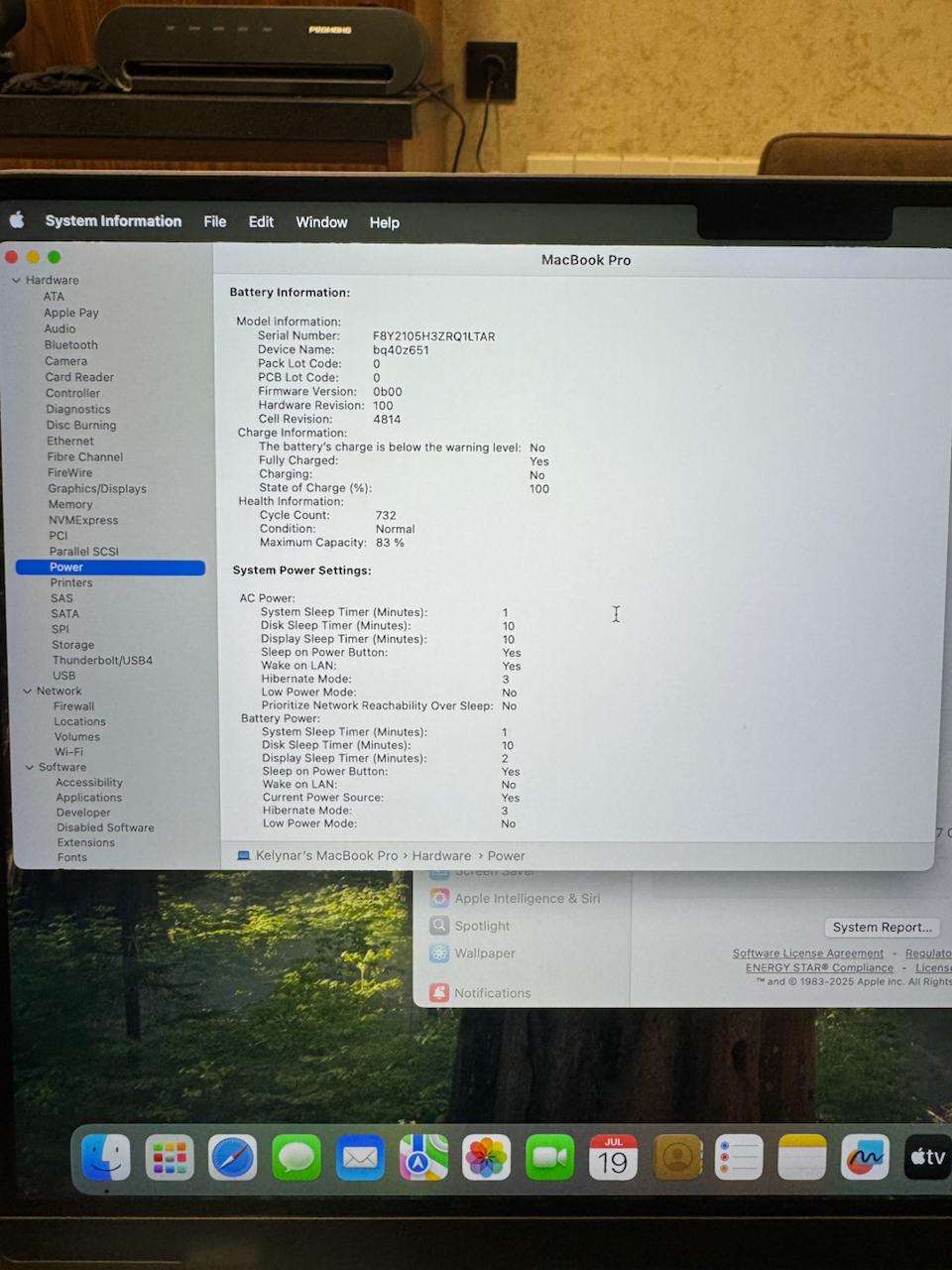Select Disabled Software in sidebar
Image resolution: width=952 pixels, height=1270 pixels.
coord(105,827)
